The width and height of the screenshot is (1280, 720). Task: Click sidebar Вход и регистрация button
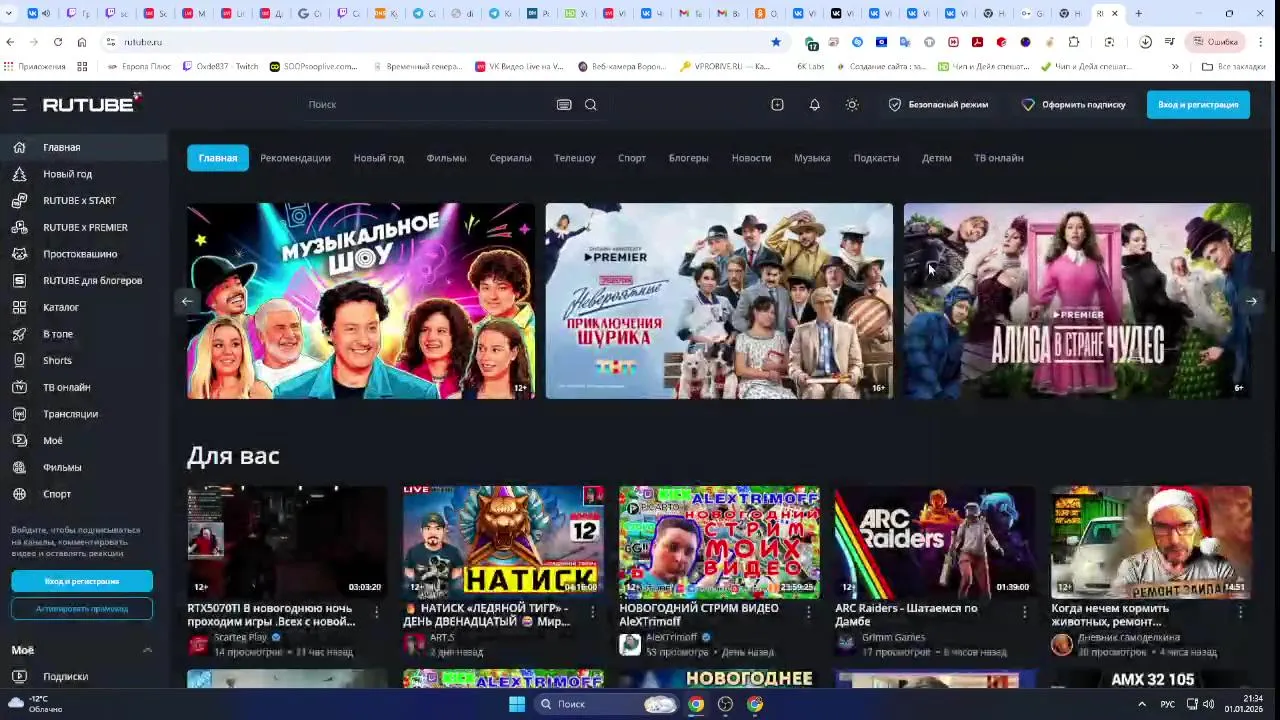click(82, 581)
